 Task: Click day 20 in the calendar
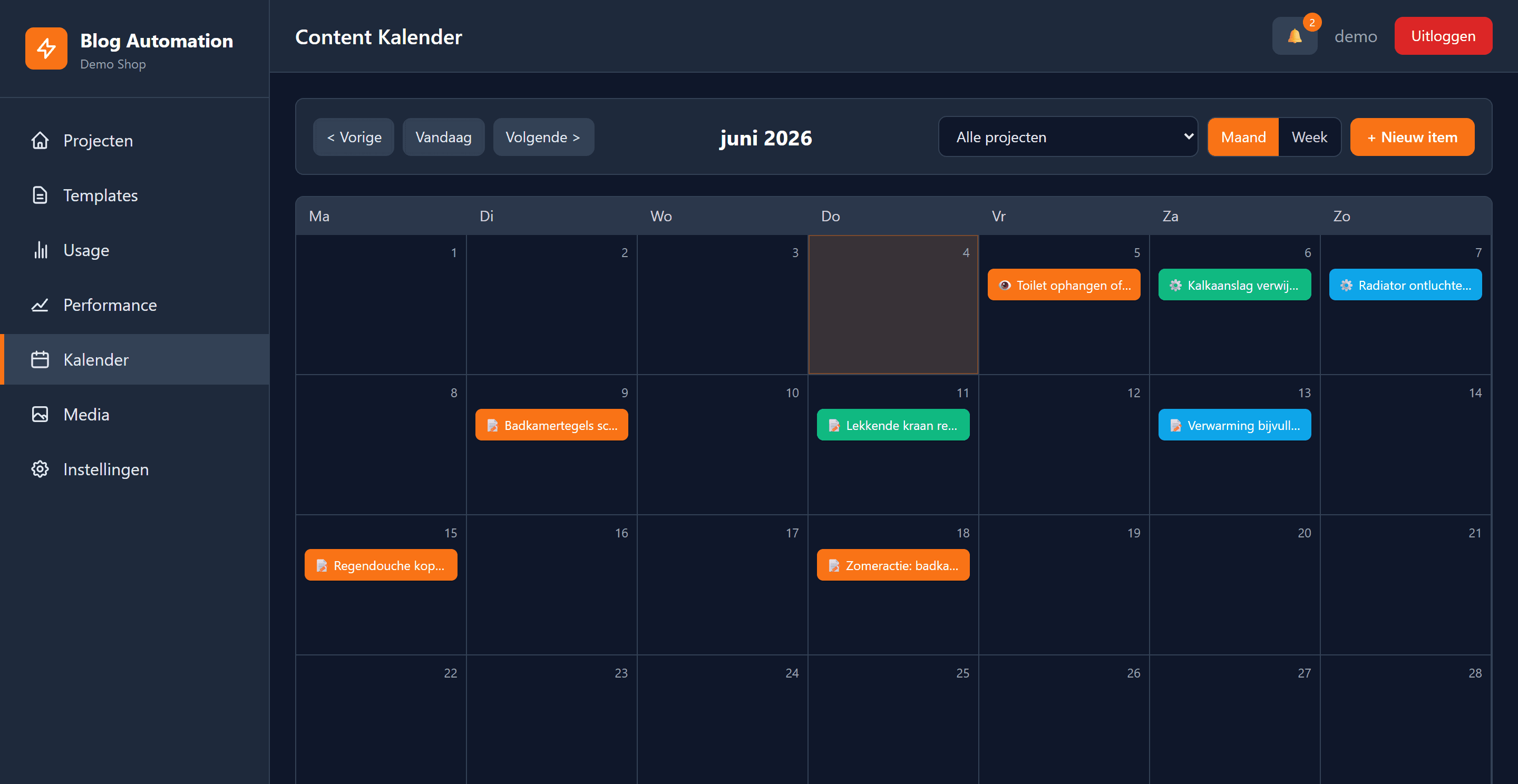[x=1234, y=585]
